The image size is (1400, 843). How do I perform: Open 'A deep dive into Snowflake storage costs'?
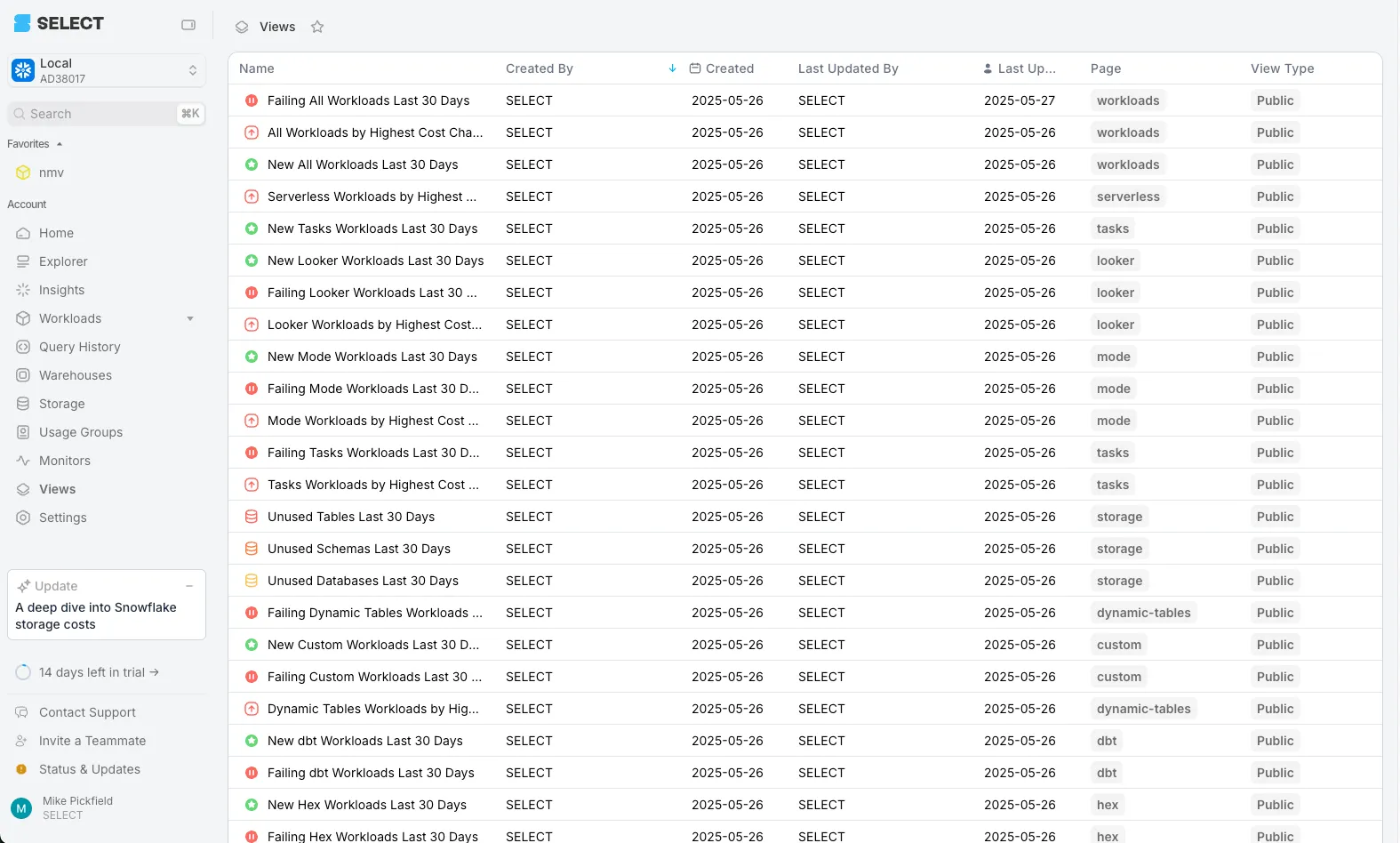pos(96,615)
